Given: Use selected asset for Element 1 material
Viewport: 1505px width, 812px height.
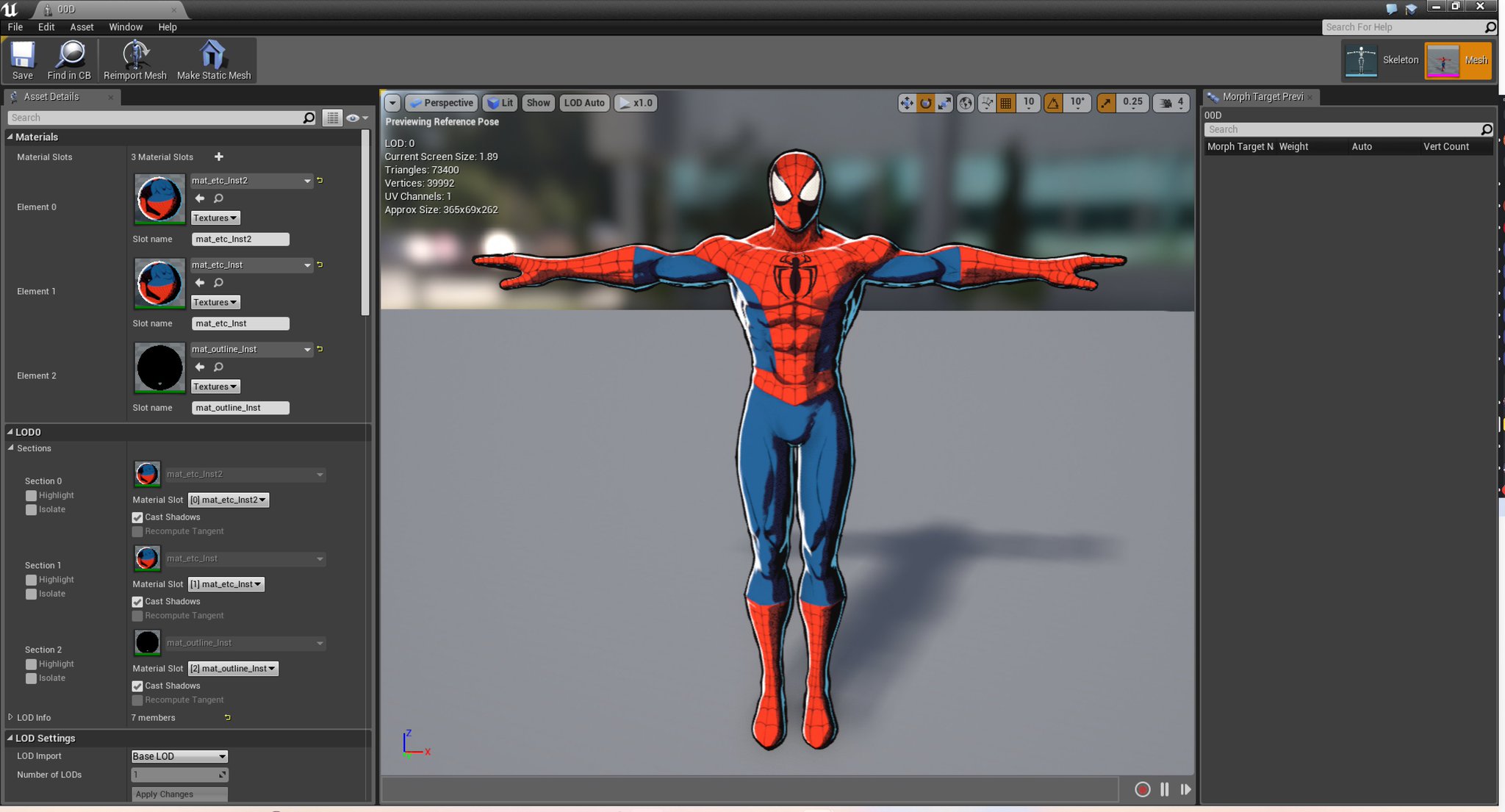Looking at the screenshot, I should point(200,283).
